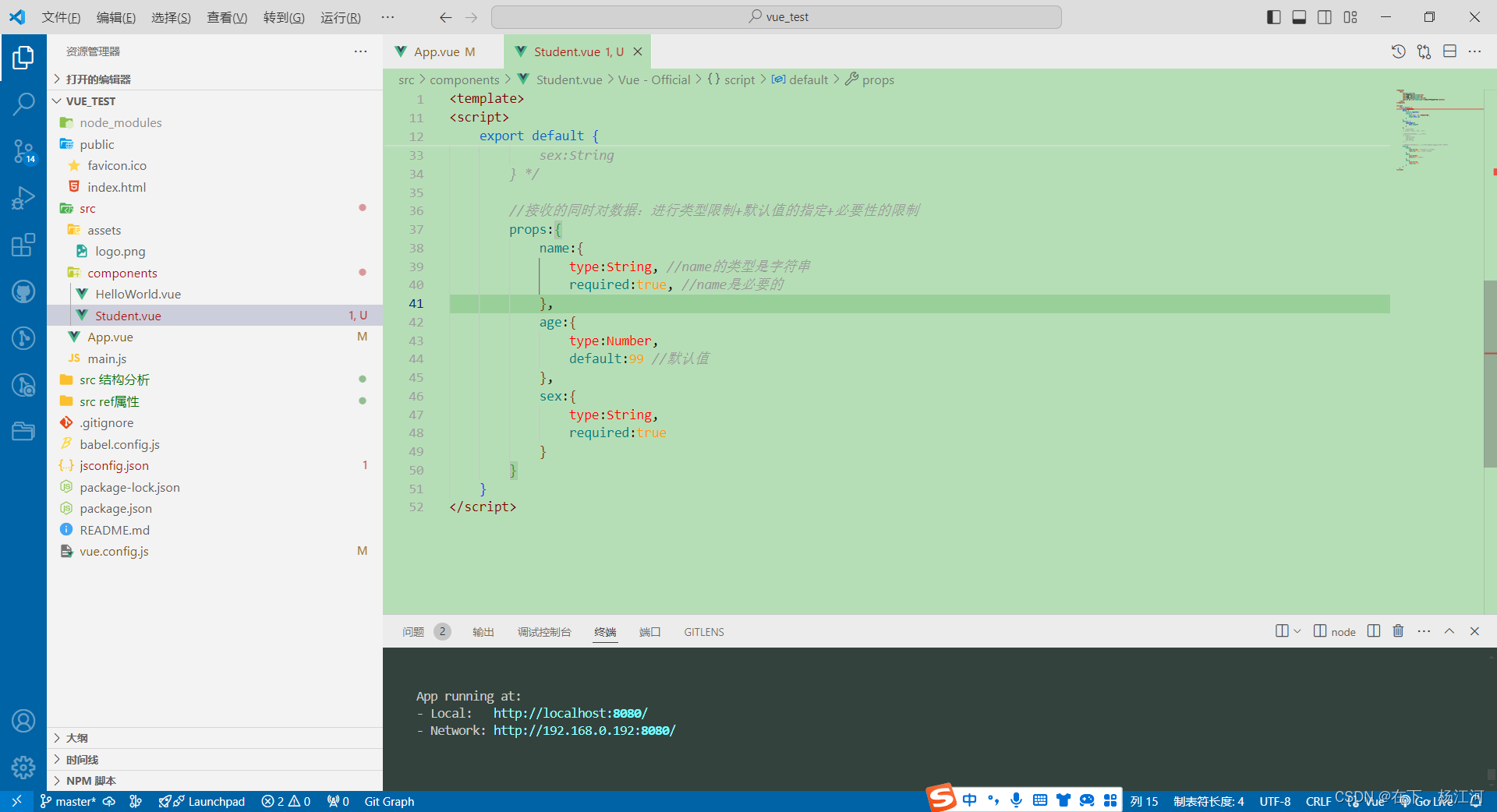Open the Extensions view
The height and width of the screenshot is (812, 1497).
tap(23, 245)
